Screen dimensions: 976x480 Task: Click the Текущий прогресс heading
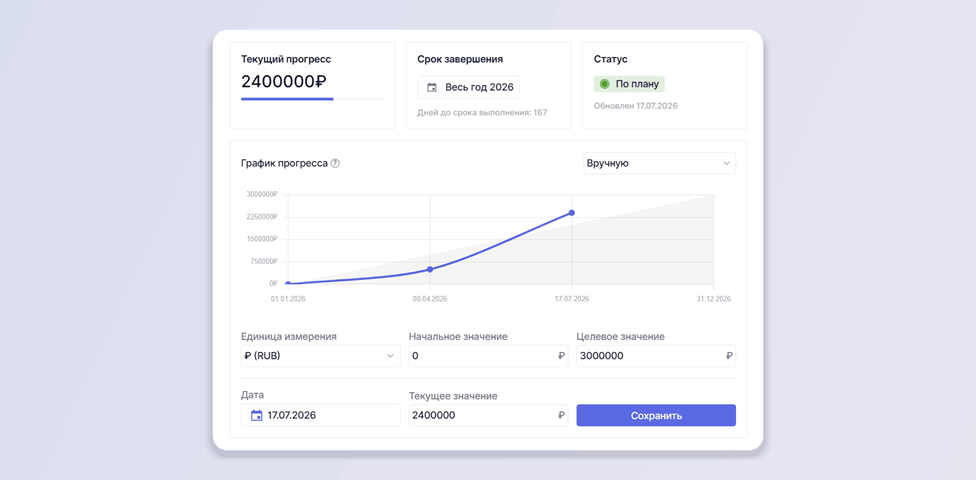tap(286, 59)
